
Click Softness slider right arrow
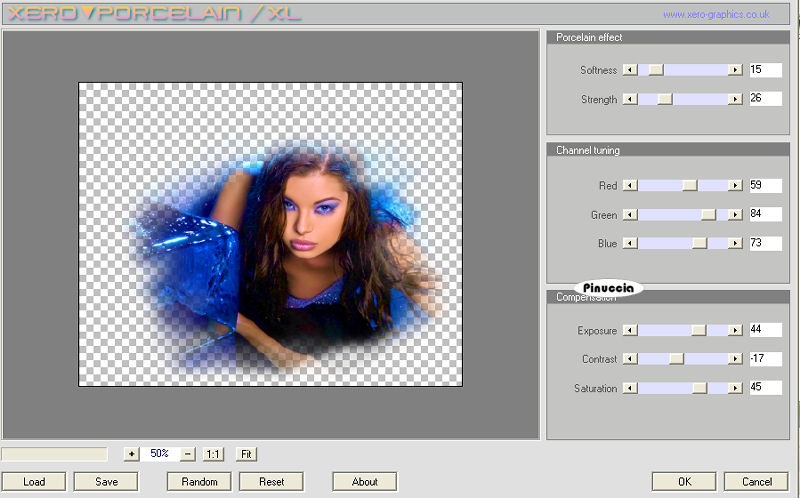[735, 70]
